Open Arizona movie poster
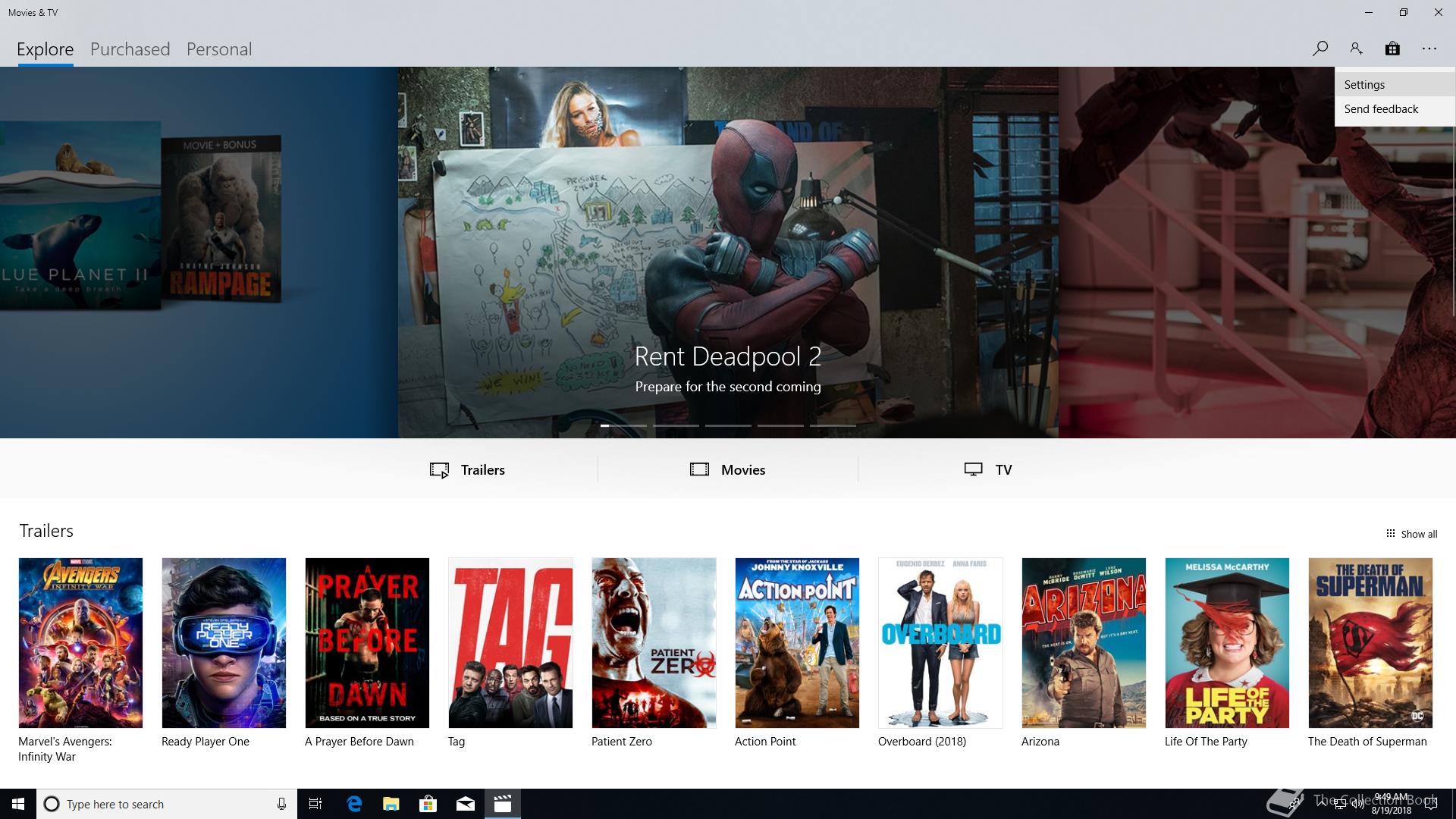Image resolution: width=1456 pixels, height=819 pixels. [1084, 643]
